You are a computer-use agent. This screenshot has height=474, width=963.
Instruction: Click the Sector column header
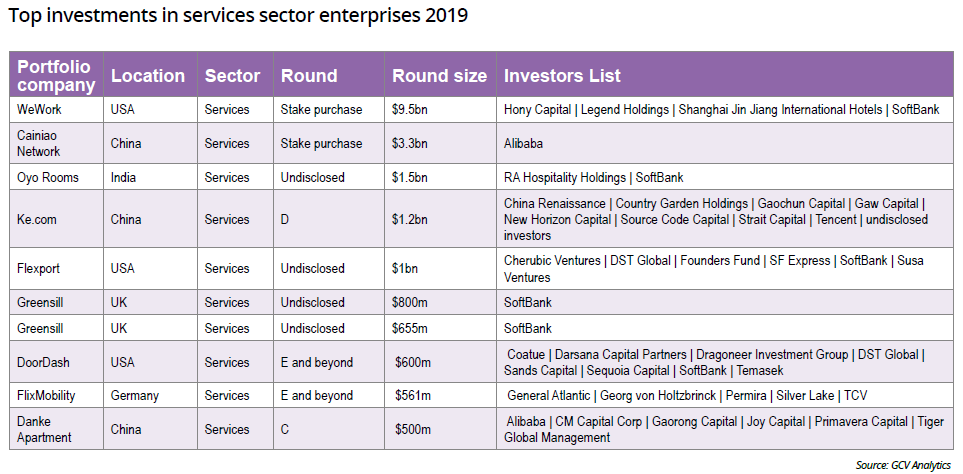(x=232, y=76)
